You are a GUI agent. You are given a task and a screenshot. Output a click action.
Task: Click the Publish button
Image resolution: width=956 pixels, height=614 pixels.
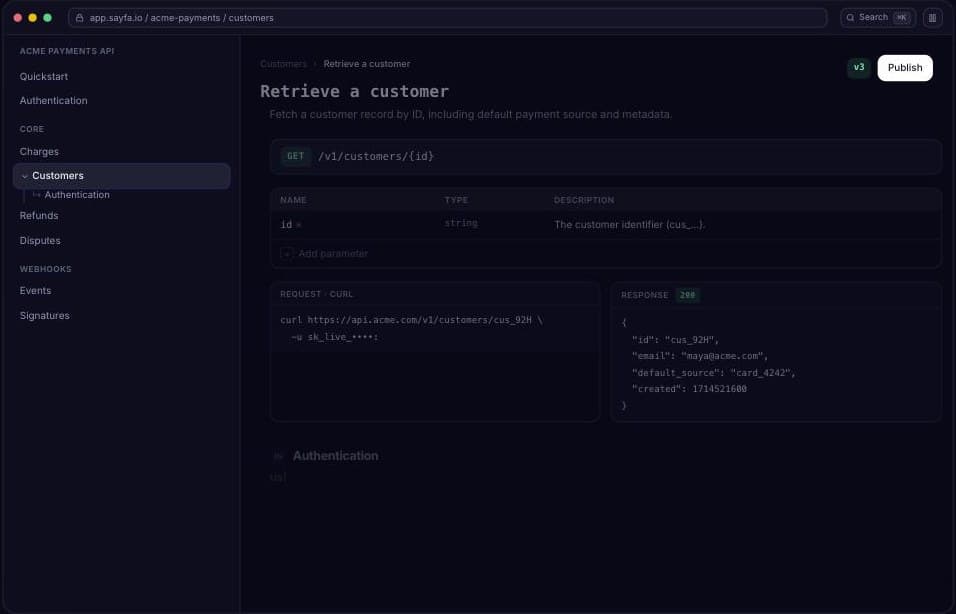pyautogui.click(x=905, y=68)
